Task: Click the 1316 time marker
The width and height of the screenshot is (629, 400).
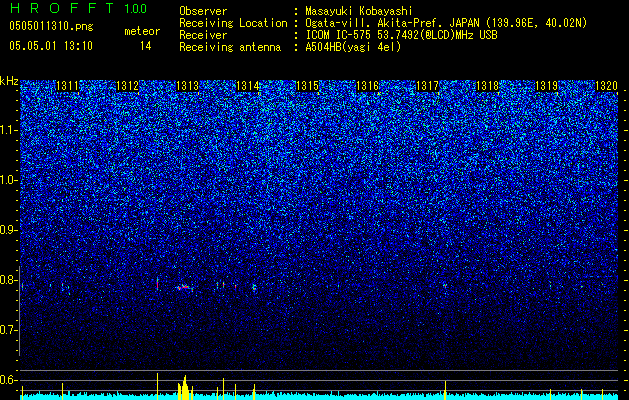Action: (367, 86)
